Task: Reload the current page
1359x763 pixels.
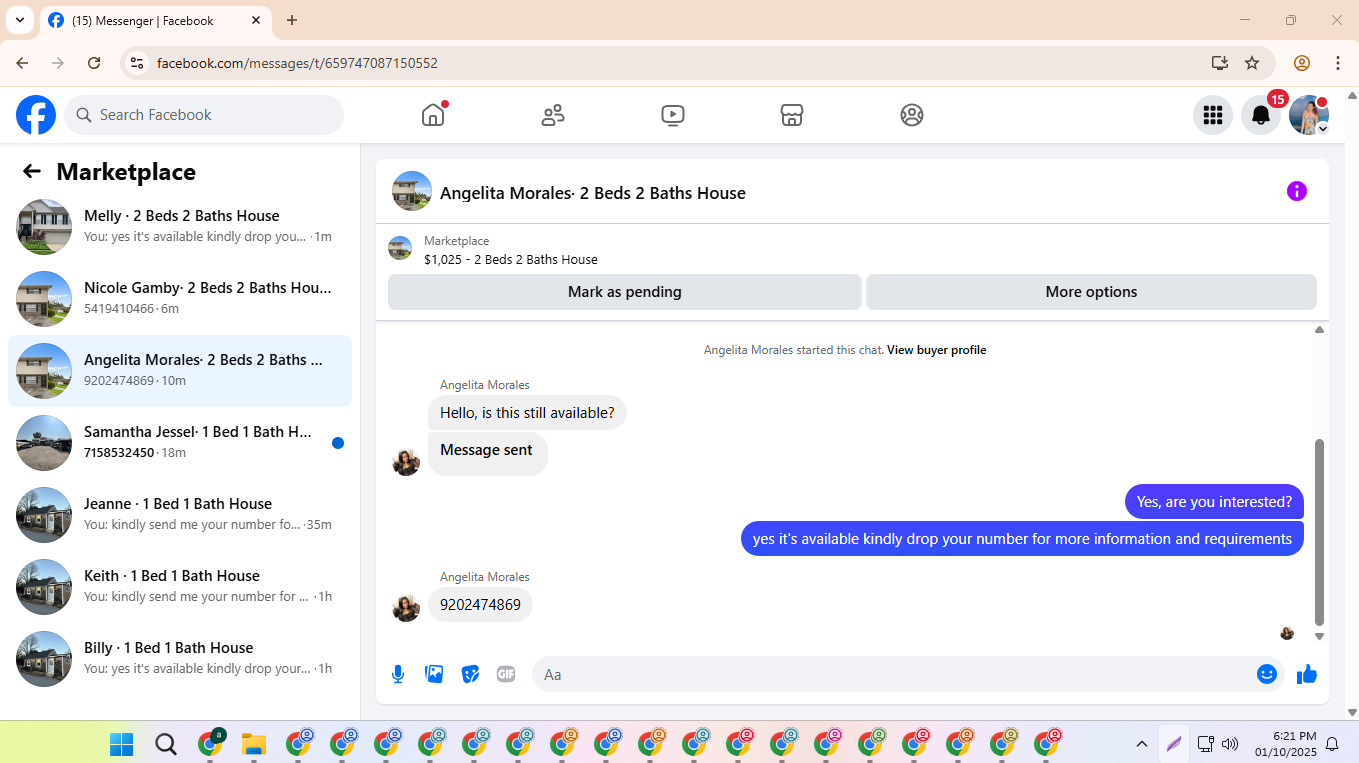Action: [x=94, y=63]
